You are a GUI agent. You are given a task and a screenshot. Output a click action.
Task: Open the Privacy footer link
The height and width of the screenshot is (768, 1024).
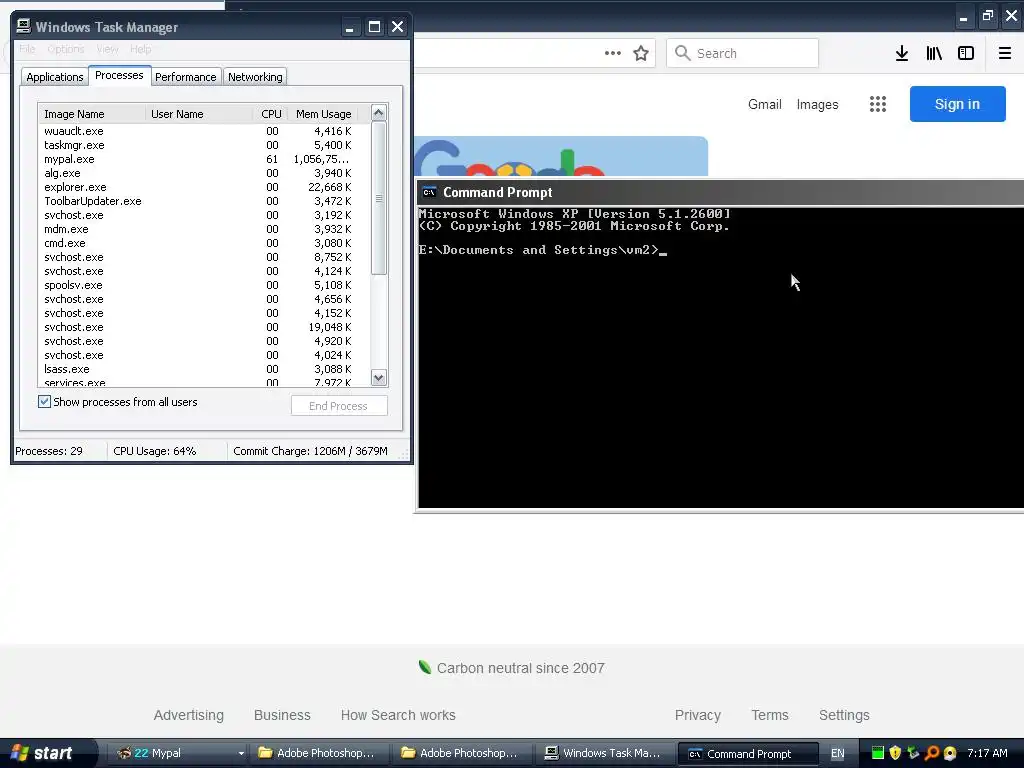pos(697,715)
